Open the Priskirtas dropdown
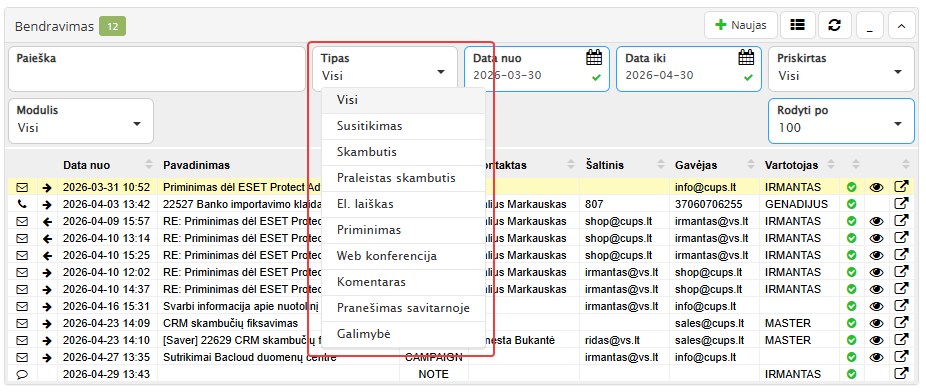This screenshot has height=392, width=926. [x=841, y=68]
